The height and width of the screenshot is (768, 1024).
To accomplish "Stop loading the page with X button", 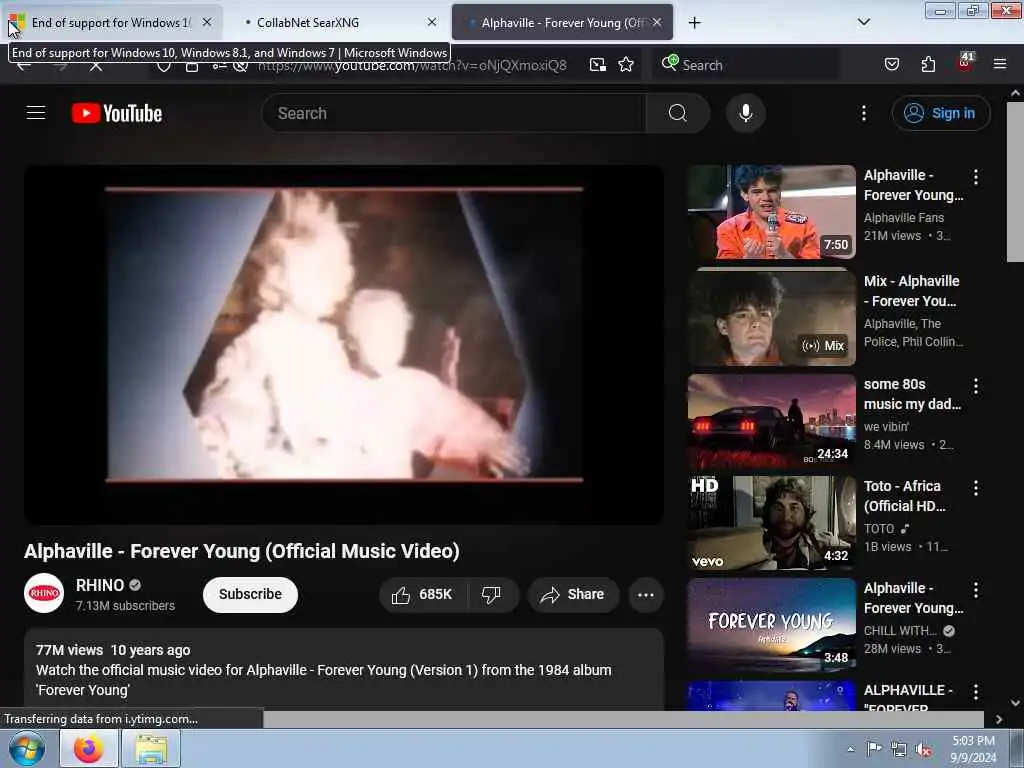I will click(96, 65).
